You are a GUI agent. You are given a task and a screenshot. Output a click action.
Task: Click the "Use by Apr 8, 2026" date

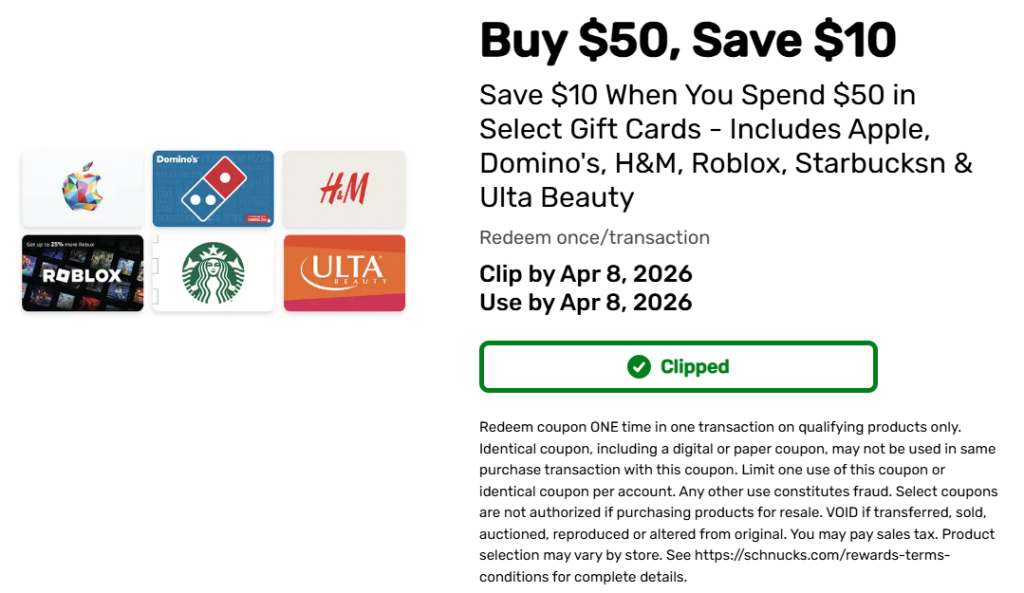coord(586,302)
